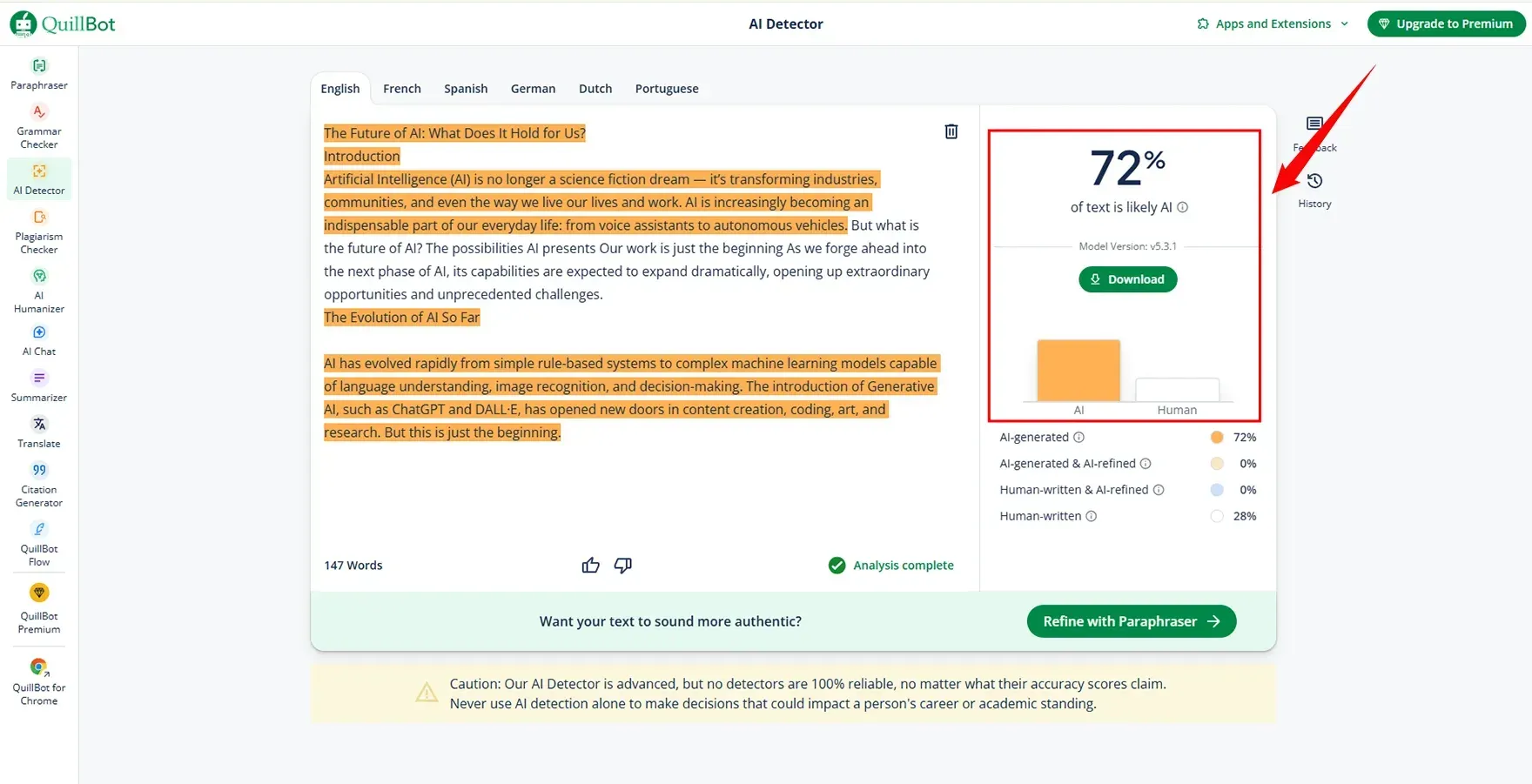1532x784 pixels.
Task: Expand the Apps and Extensions dropdown
Action: click(1273, 23)
